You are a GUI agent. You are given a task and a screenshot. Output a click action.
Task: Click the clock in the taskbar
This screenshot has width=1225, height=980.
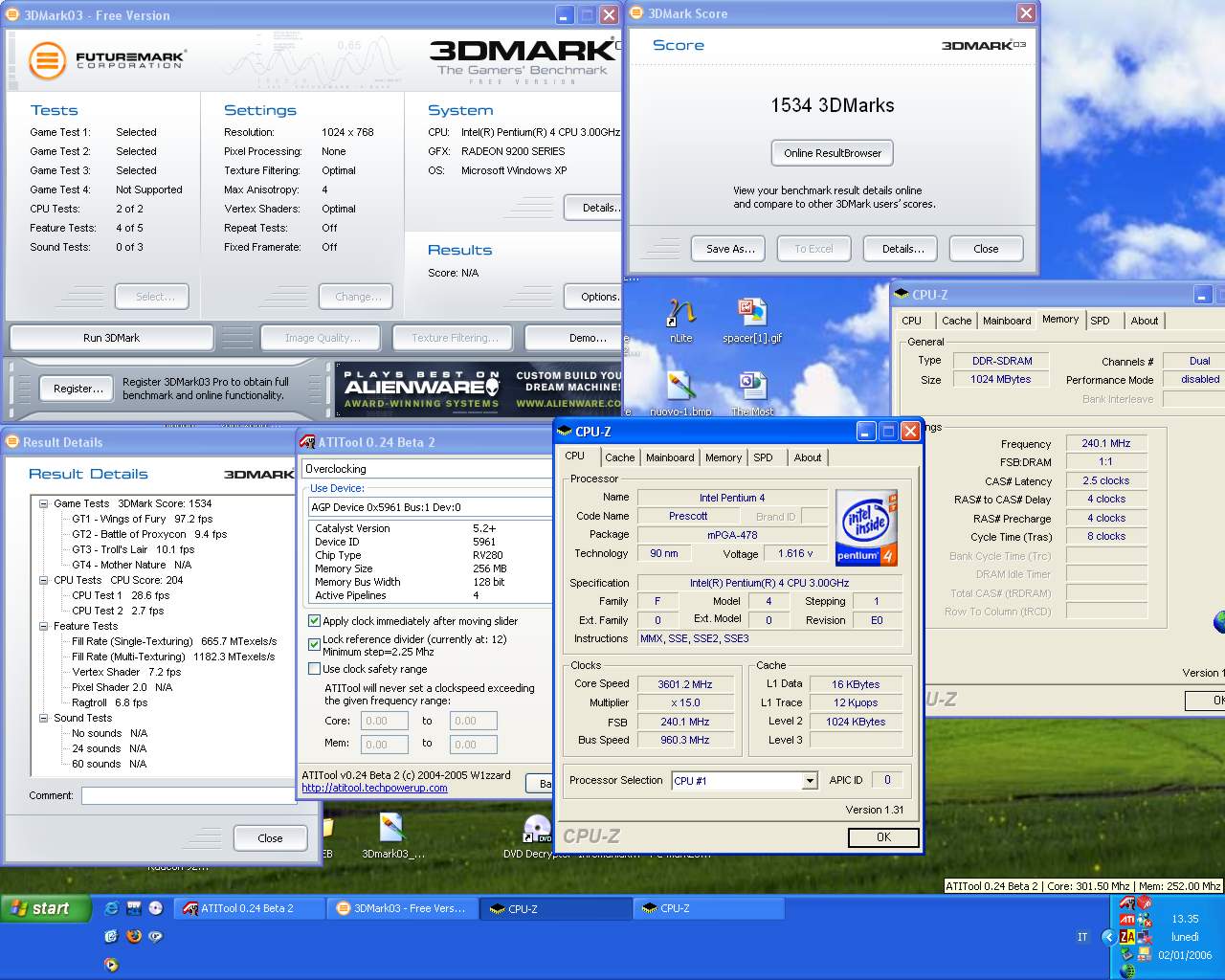(x=1185, y=919)
